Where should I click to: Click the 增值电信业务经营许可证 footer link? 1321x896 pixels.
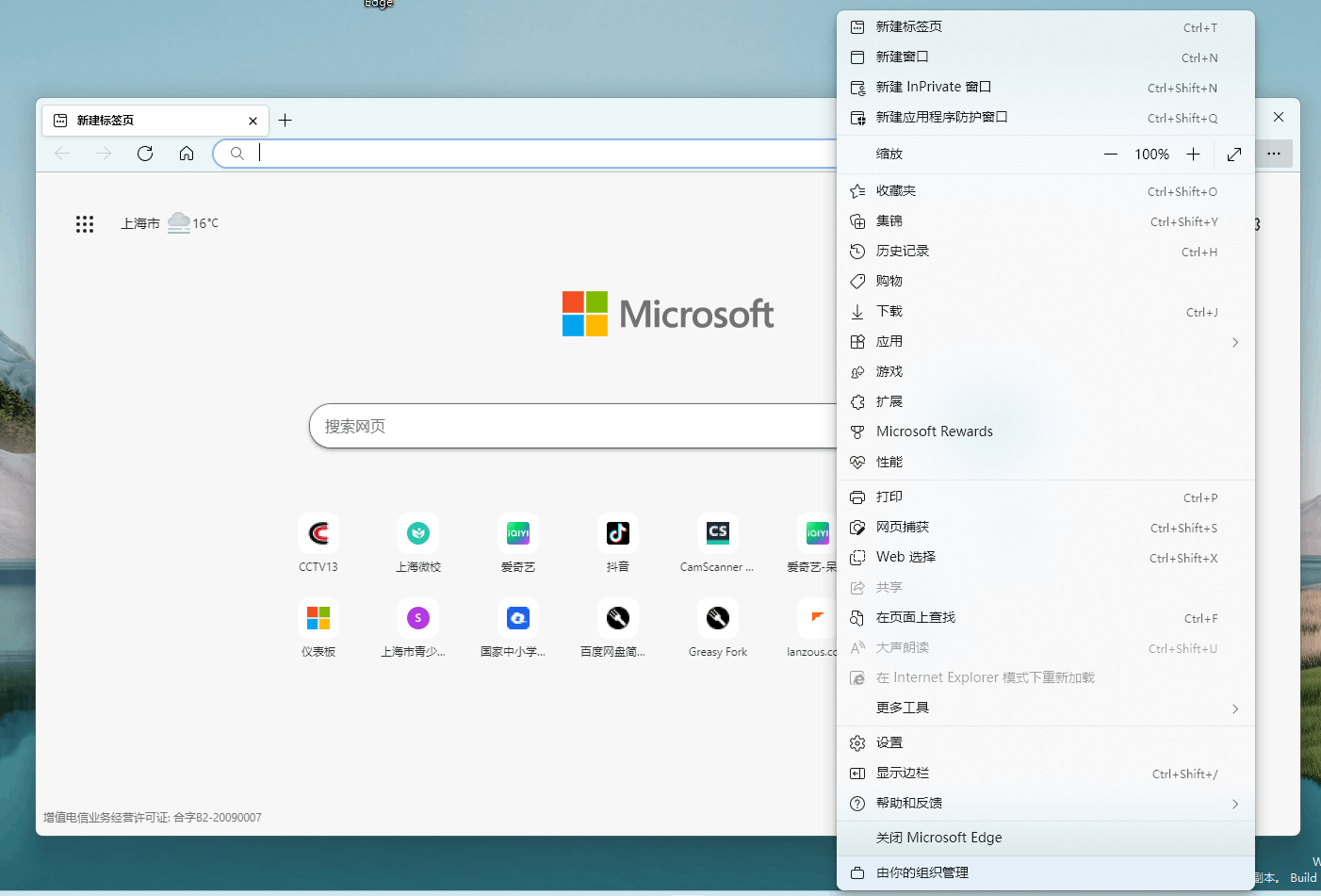click(x=153, y=818)
